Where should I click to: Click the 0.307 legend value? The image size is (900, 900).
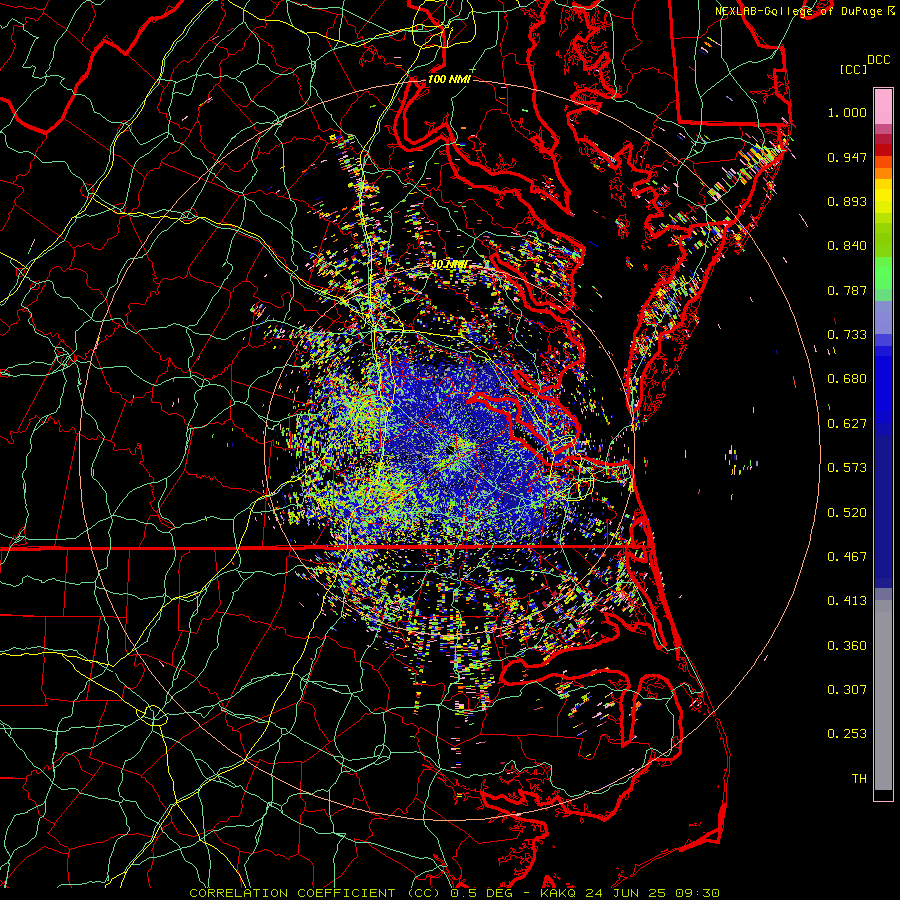847,690
